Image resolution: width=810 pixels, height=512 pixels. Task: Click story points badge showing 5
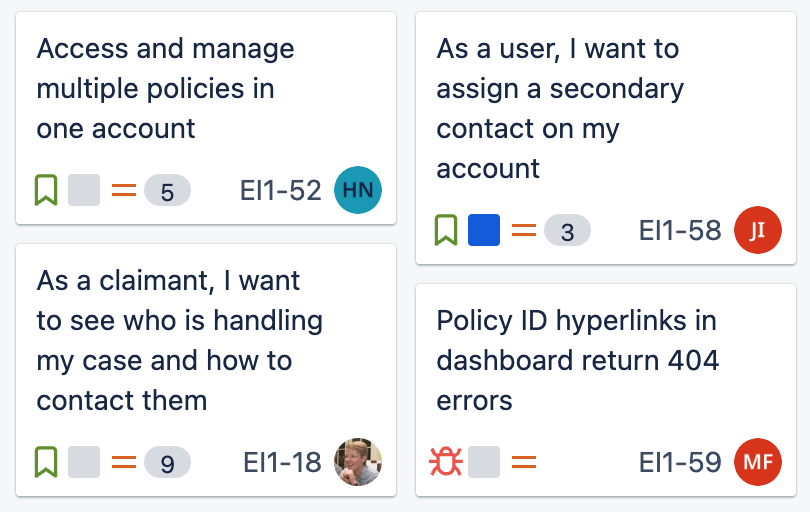[x=167, y=191]
